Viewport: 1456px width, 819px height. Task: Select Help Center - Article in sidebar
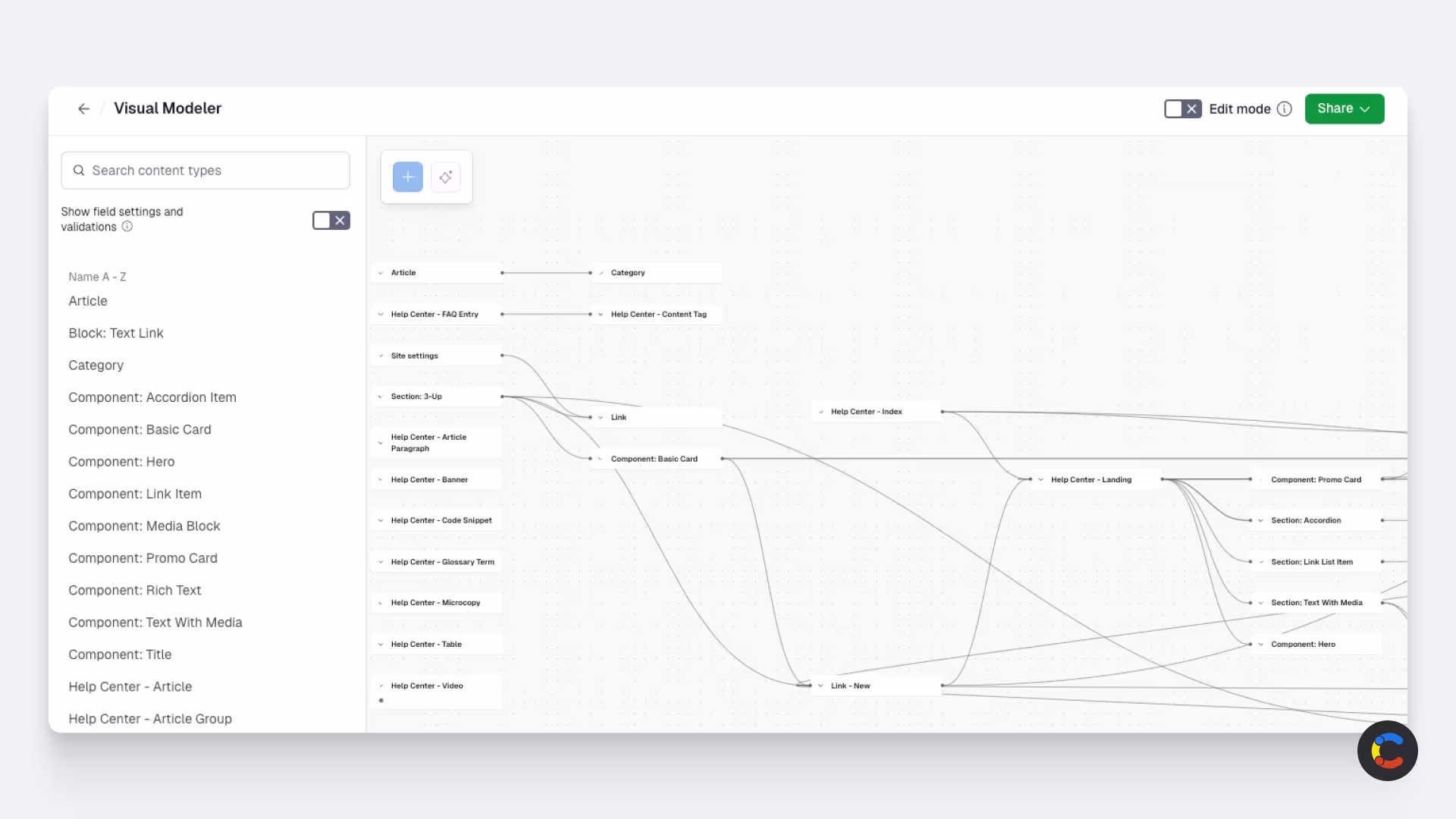click(130, 687)
